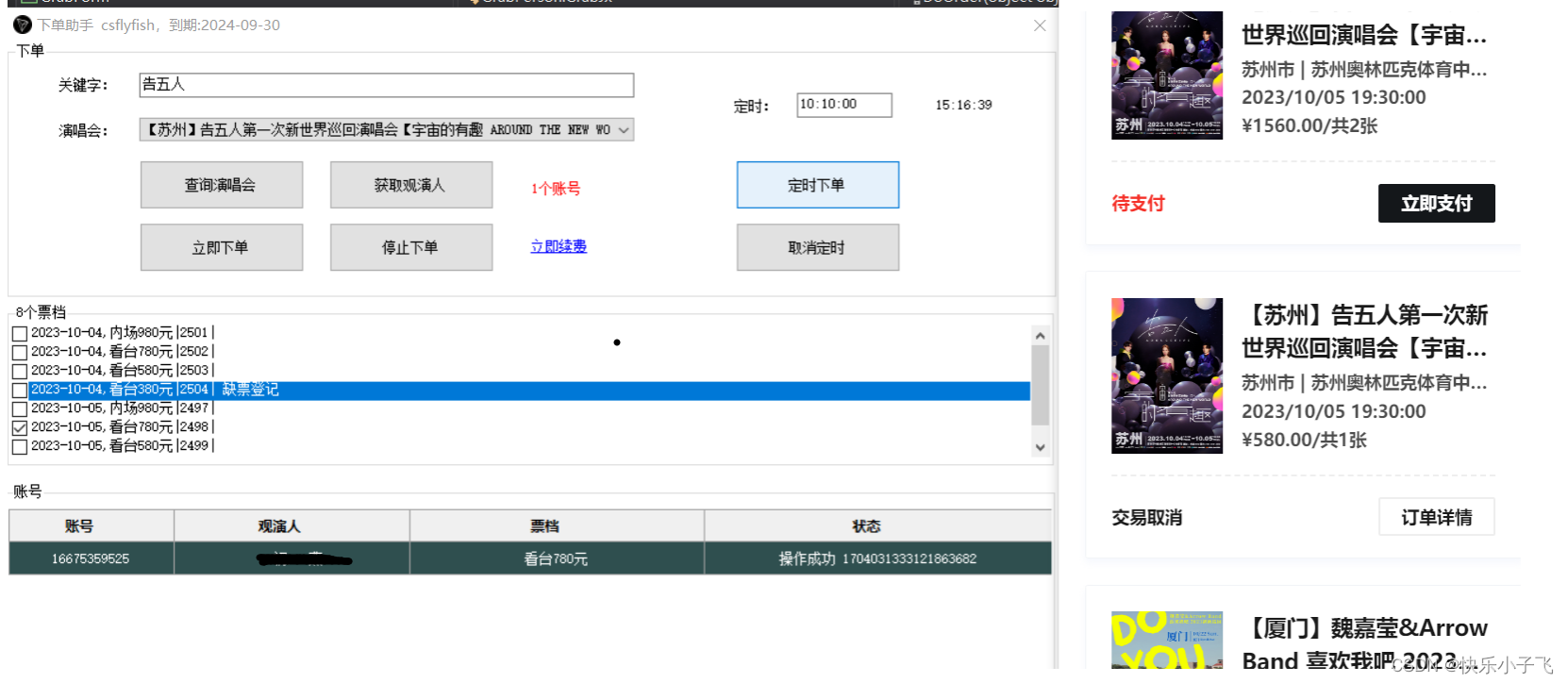1568x683 pixels.
Task: Open the 演唱会 concert dropdown
Action: [x=387, y=129]
